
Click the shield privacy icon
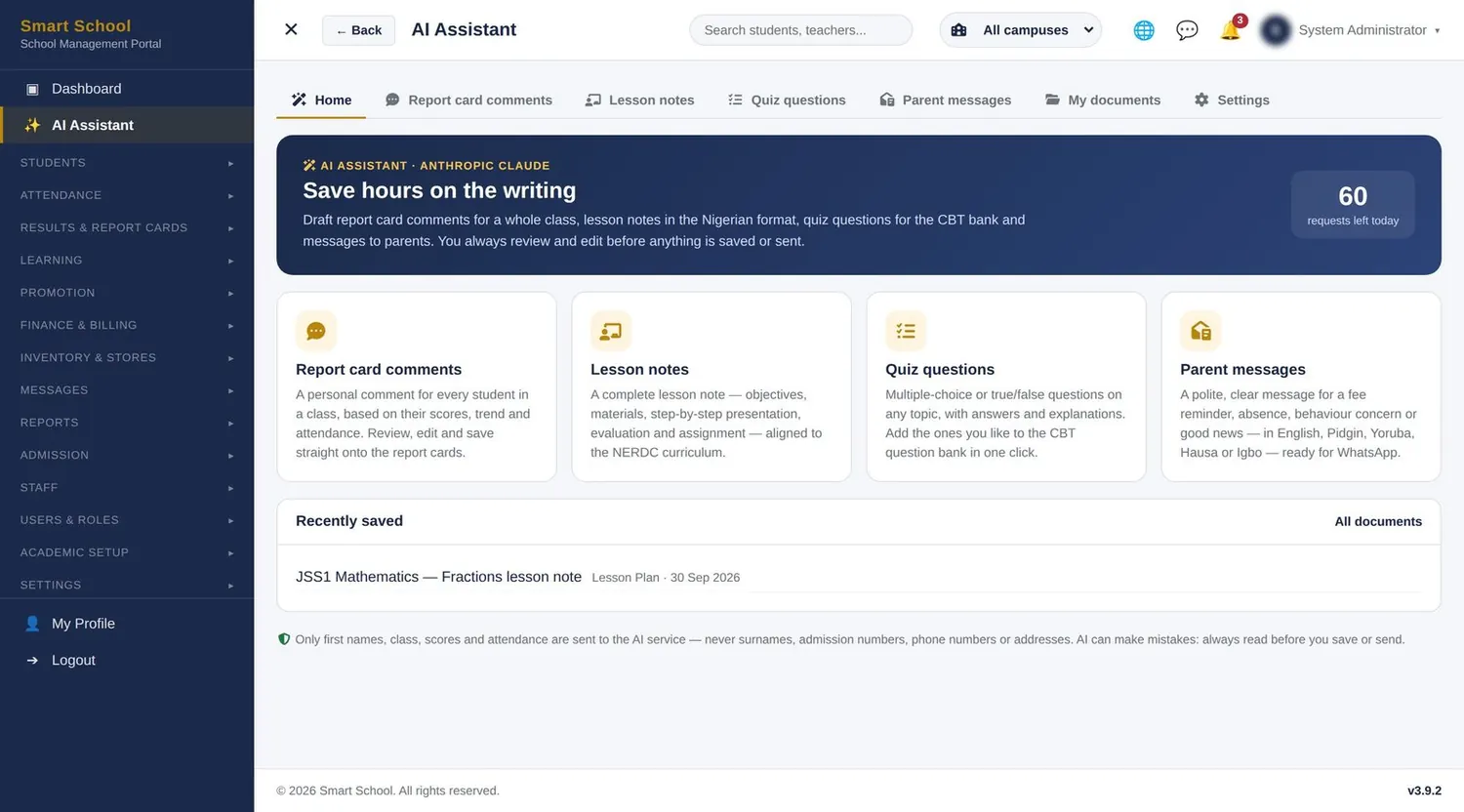pos(284,639)
